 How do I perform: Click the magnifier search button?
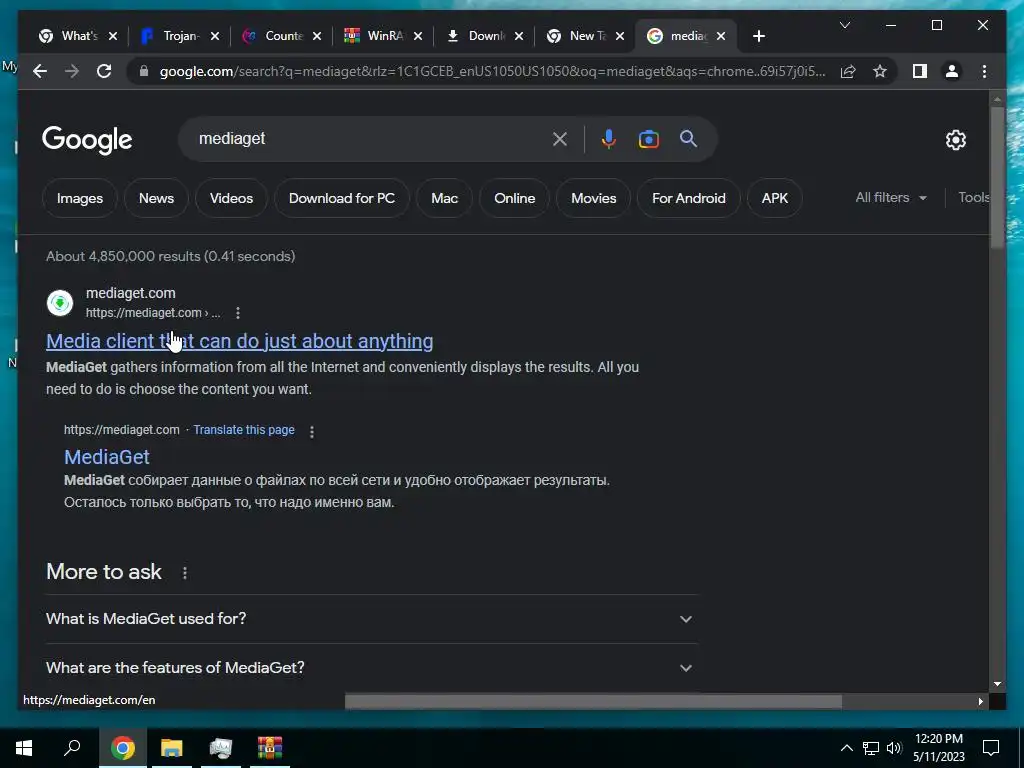click(x=688, y=138)
